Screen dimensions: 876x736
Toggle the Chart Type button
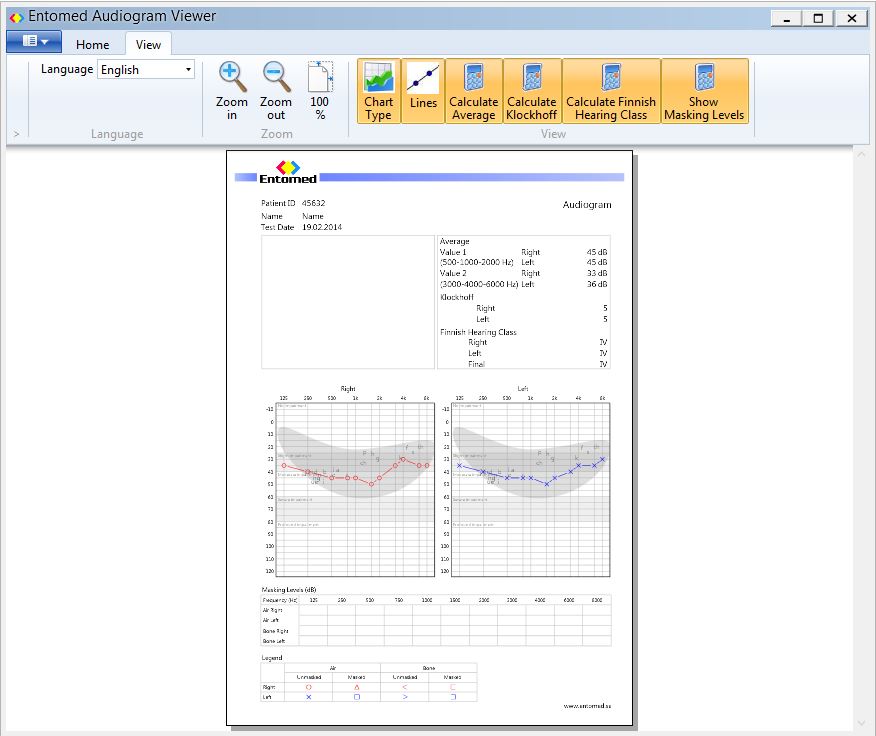pos(379,91)
